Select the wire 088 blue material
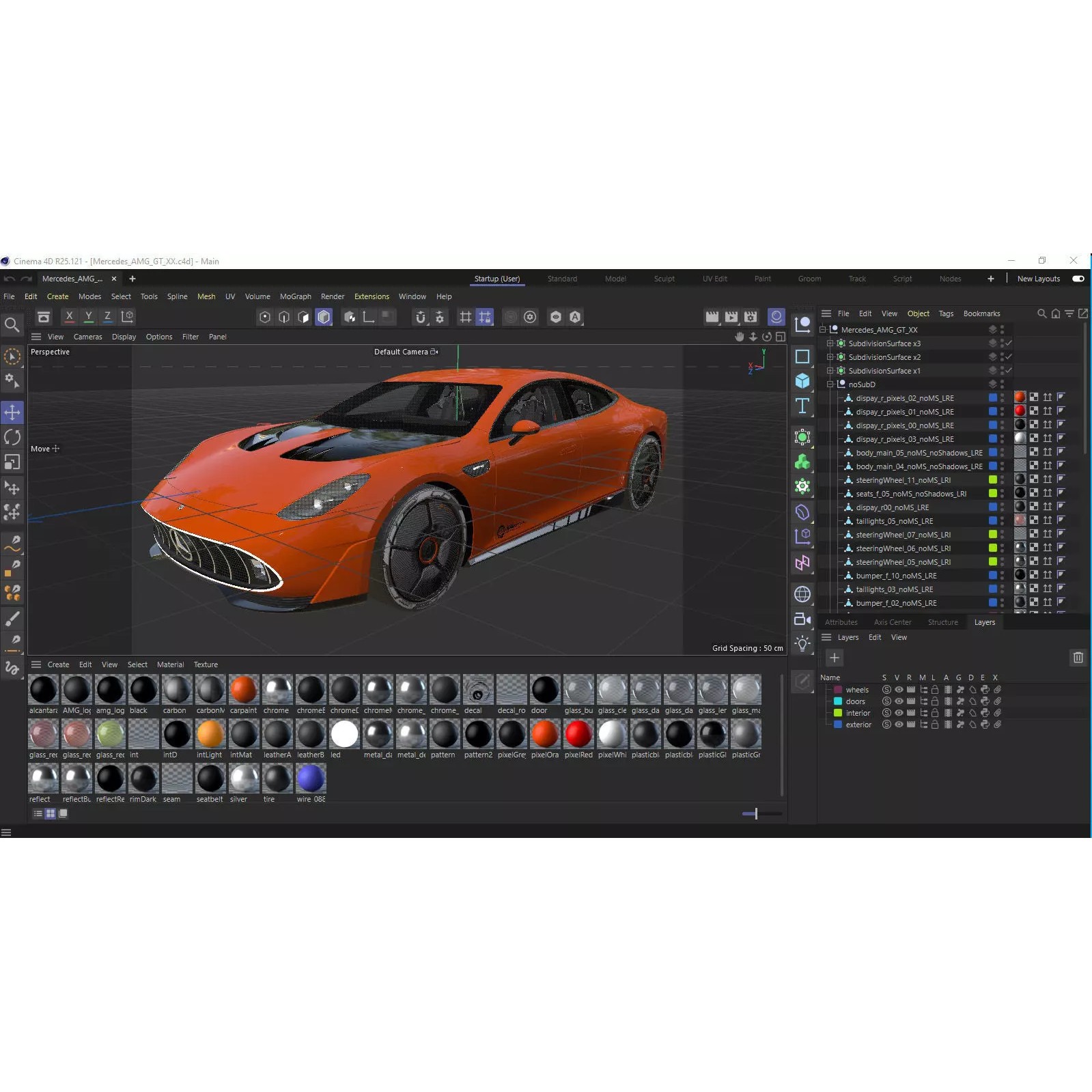The height and width of the screenshot is (1092, 1092). 311,779
